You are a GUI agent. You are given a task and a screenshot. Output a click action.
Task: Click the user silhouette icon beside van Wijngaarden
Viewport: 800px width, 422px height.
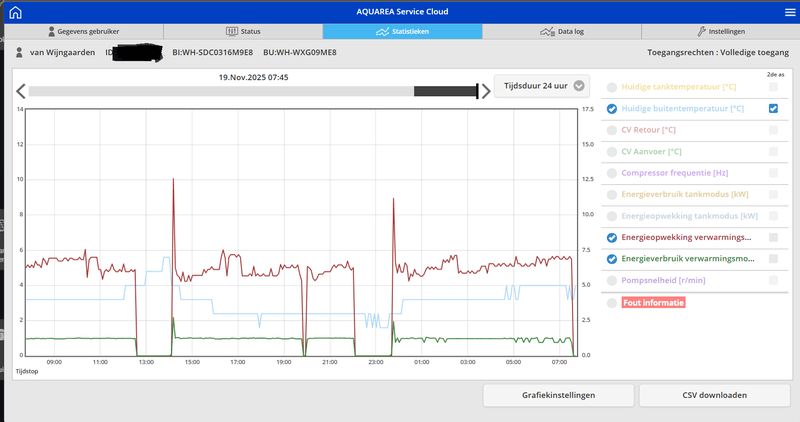click(x=19, y=52)
